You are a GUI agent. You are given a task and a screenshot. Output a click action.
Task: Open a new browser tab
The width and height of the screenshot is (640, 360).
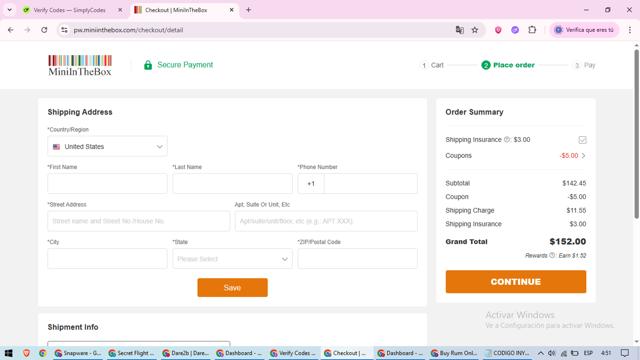[248, 10]
